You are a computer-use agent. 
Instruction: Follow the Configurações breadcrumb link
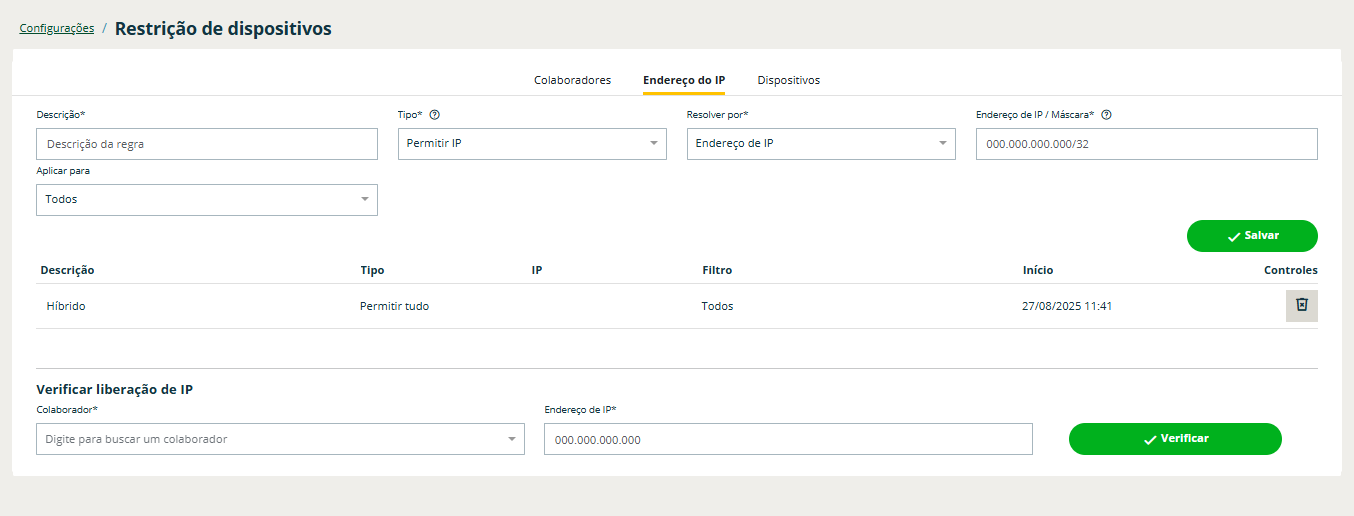coord(57,28)
